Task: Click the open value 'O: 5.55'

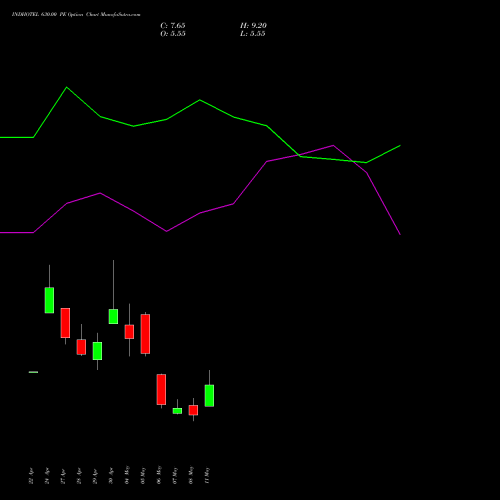Action: pyautogui.click(x=173, y=34)
